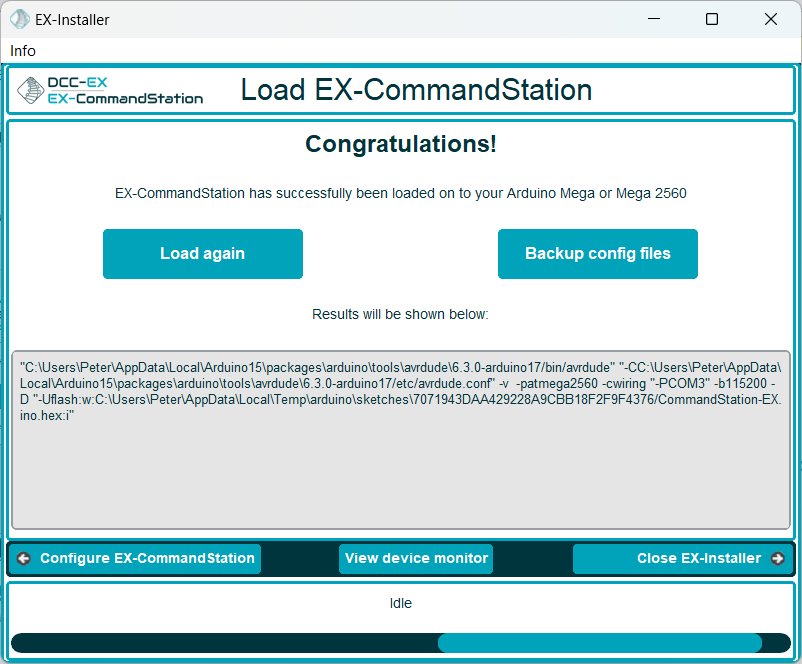Click the DCC-EX EX-CommandStation logo

111,91
